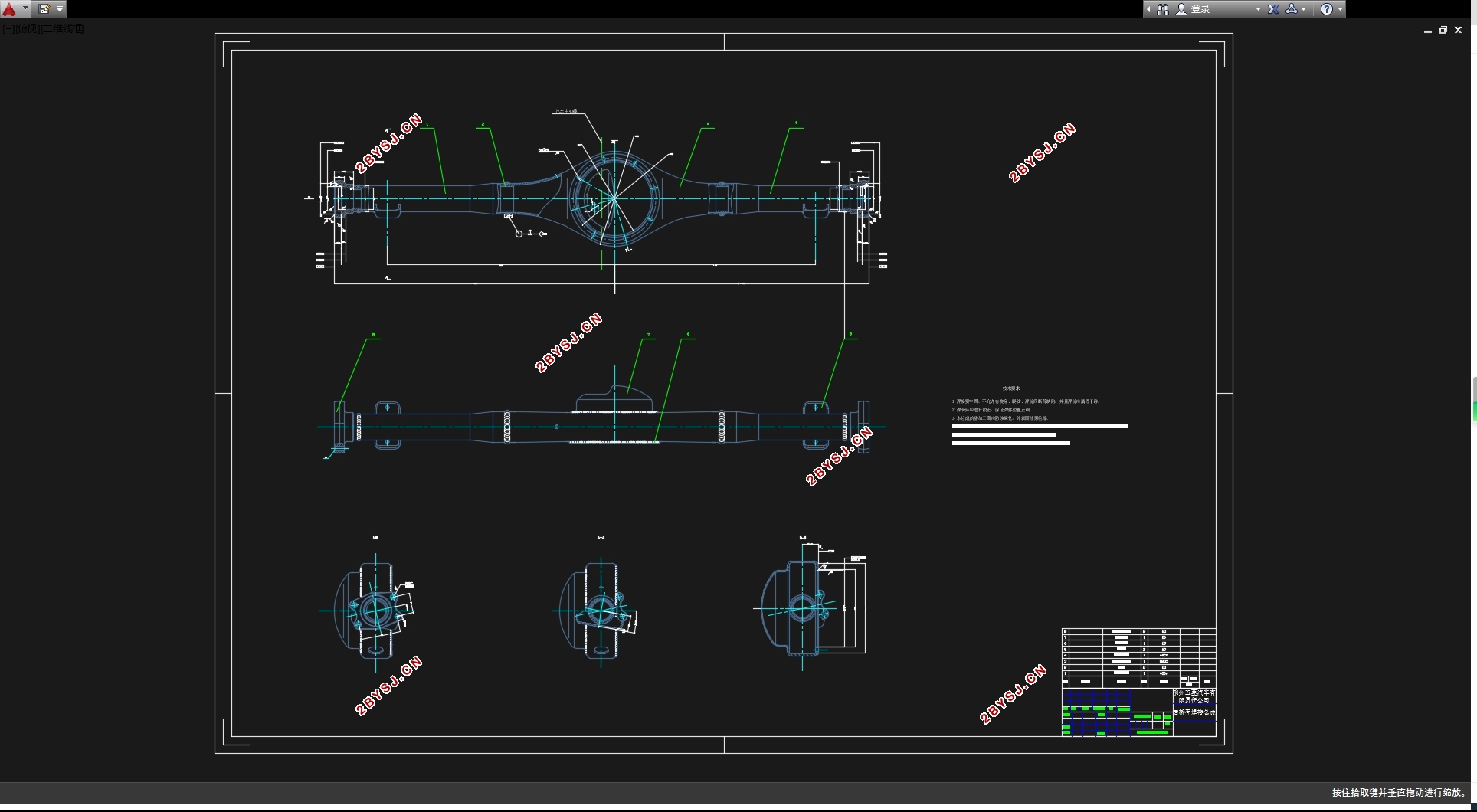Select the 技术要求 heading text in drawing

coord(1011,388)
